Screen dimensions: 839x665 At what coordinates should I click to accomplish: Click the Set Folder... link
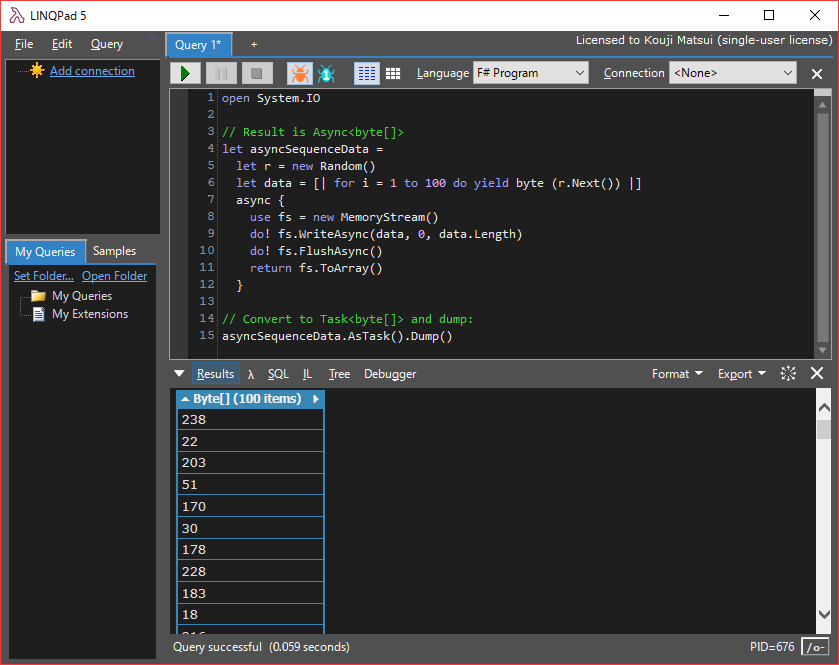click(x=44, y=276)
